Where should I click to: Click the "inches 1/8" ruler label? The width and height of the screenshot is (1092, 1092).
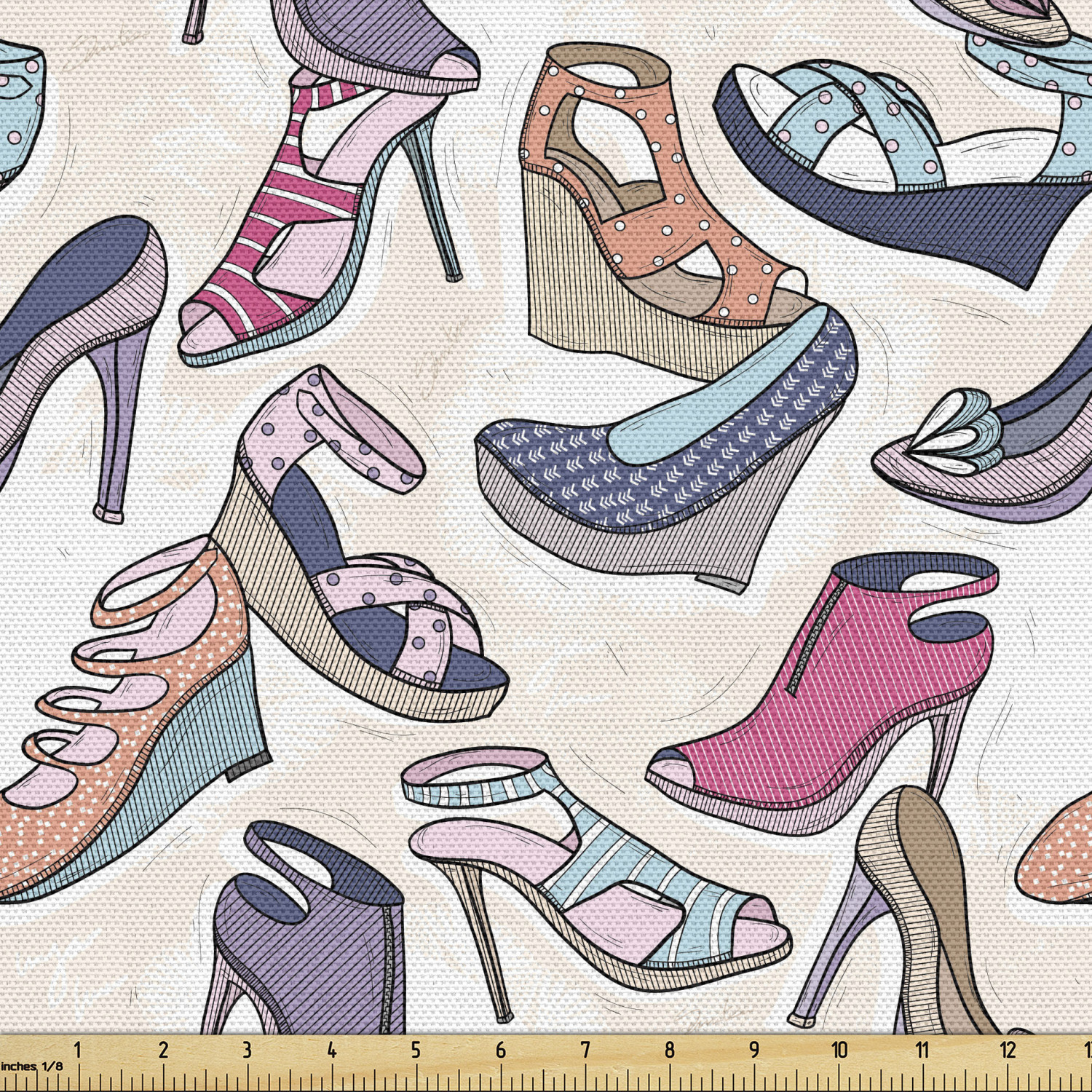pos(31,1067)
